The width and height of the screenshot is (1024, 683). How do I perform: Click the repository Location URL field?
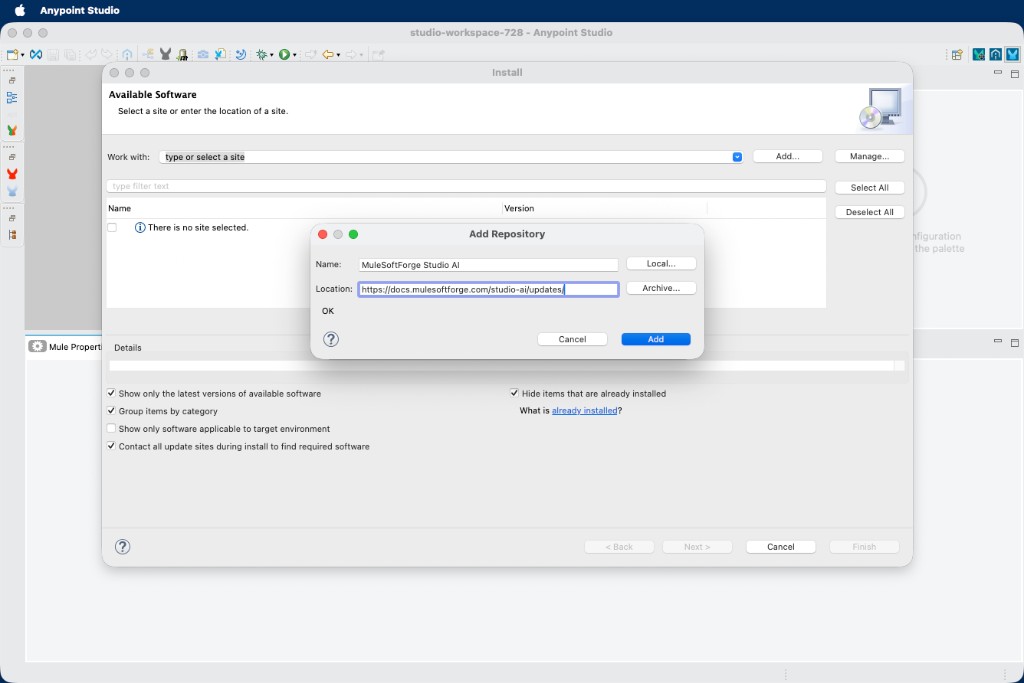click(488, 289)
